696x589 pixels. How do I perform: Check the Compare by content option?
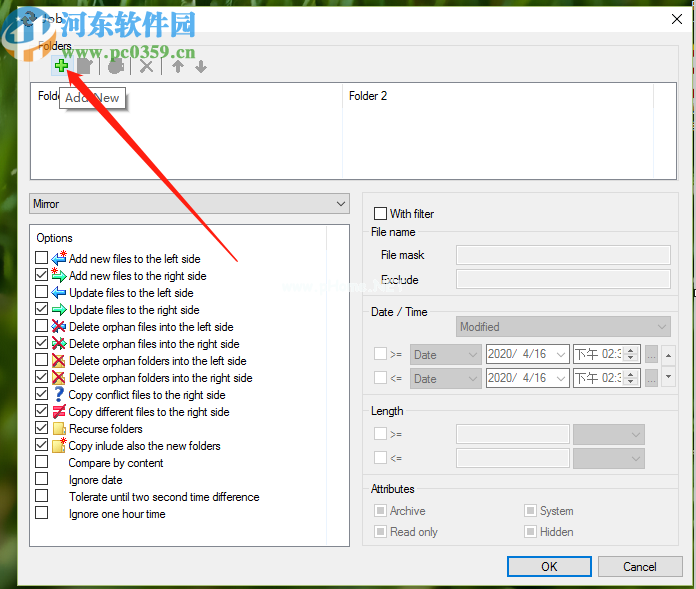[41, 463]
